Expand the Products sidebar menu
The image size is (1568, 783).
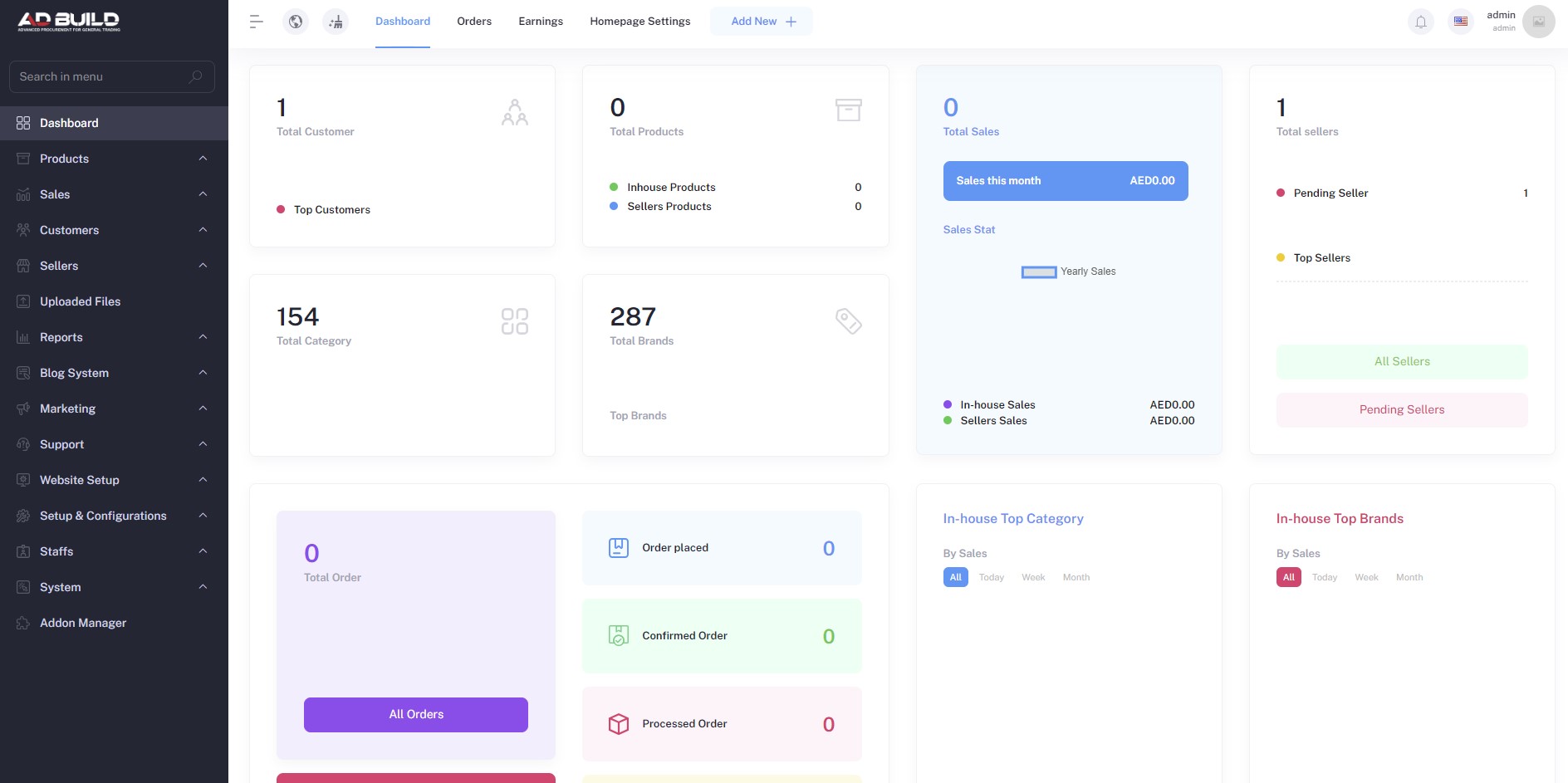tap(114, 159)
